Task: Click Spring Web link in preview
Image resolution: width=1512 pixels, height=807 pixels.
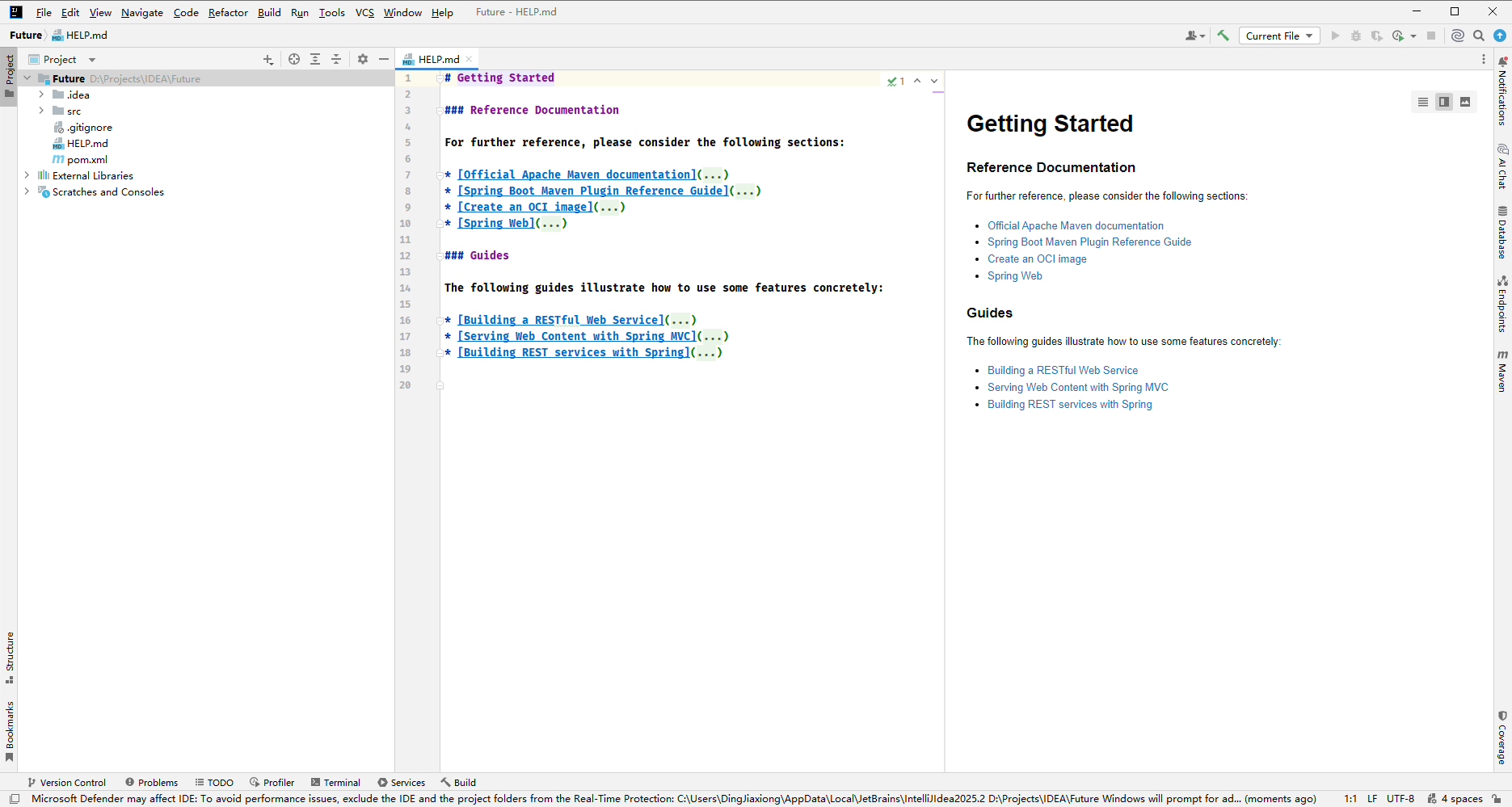Action: pyautogui.click(x=1014, y=275)
